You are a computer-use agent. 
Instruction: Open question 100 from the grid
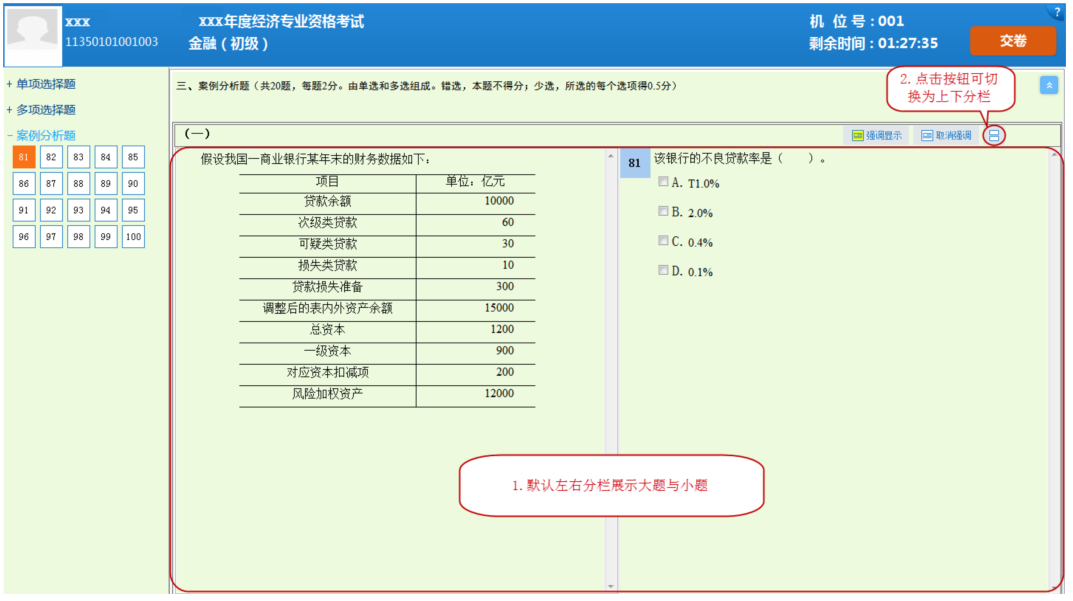133,237
